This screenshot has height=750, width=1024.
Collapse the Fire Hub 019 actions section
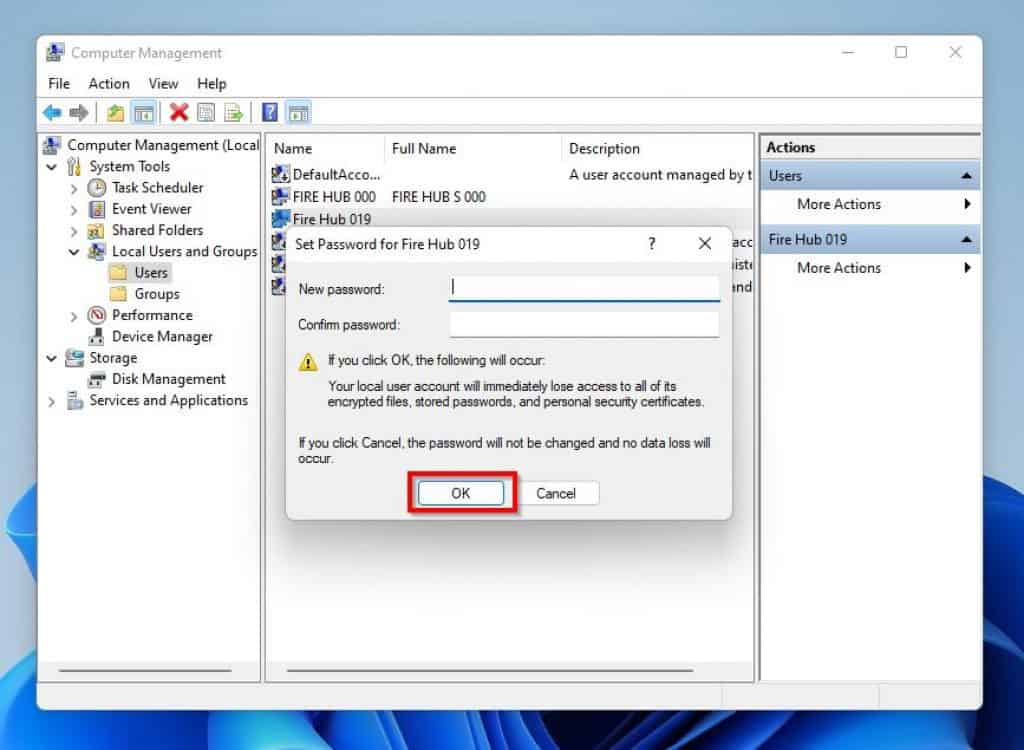click(967, 240)
